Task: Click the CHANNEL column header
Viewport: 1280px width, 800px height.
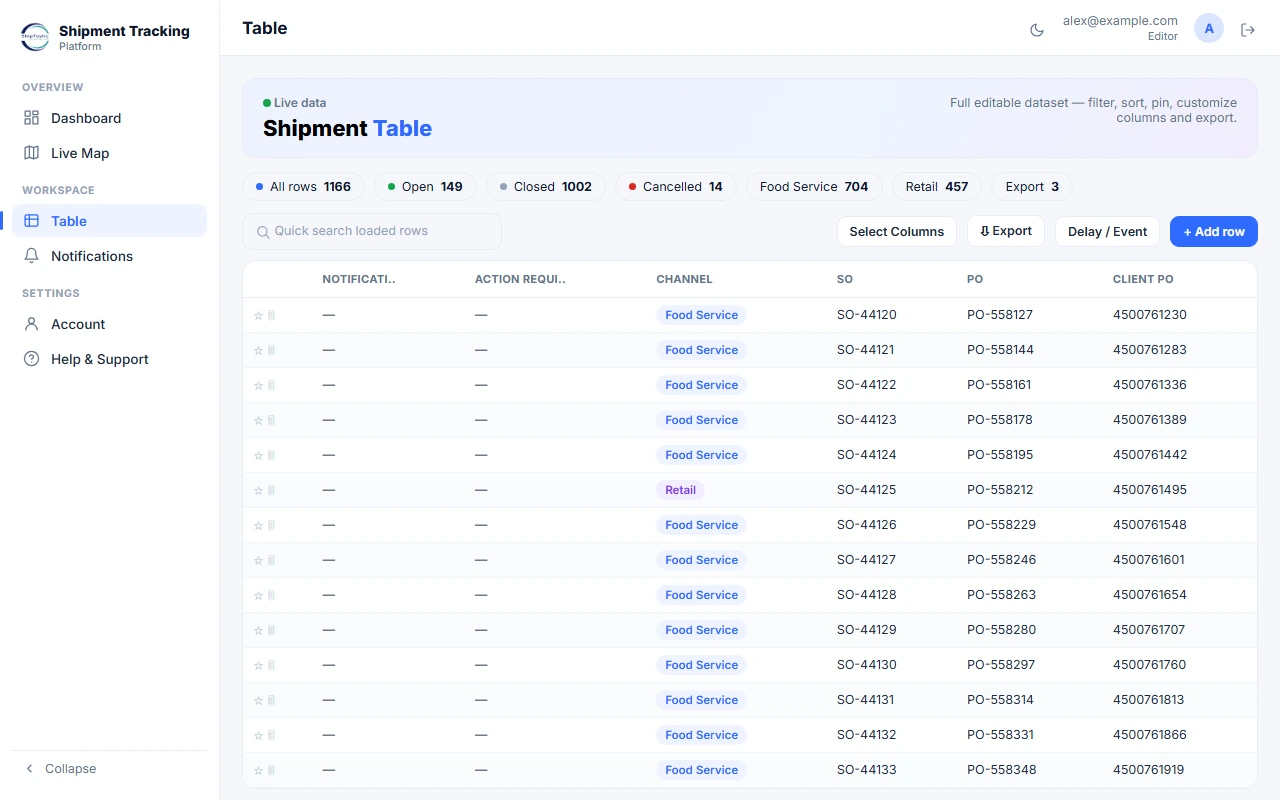Action: [x=684, y=279]
